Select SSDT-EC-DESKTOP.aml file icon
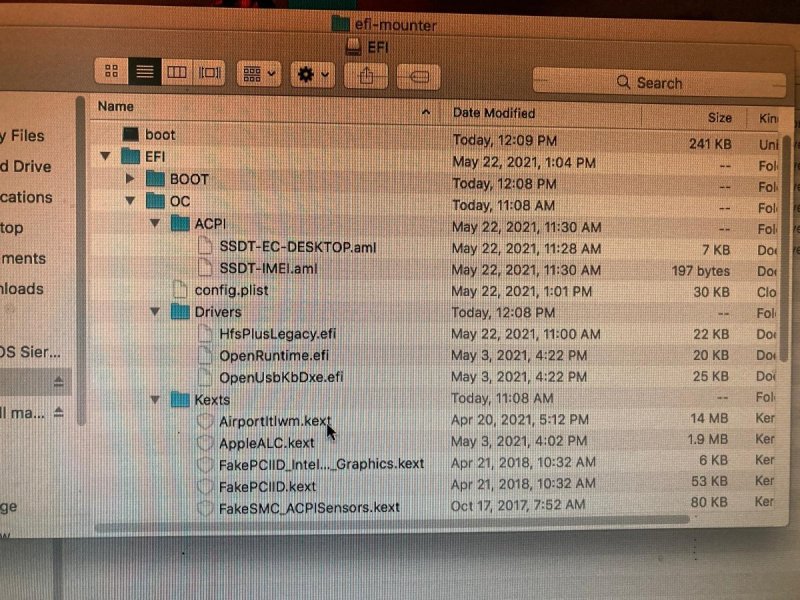 (x=205, y=245)
